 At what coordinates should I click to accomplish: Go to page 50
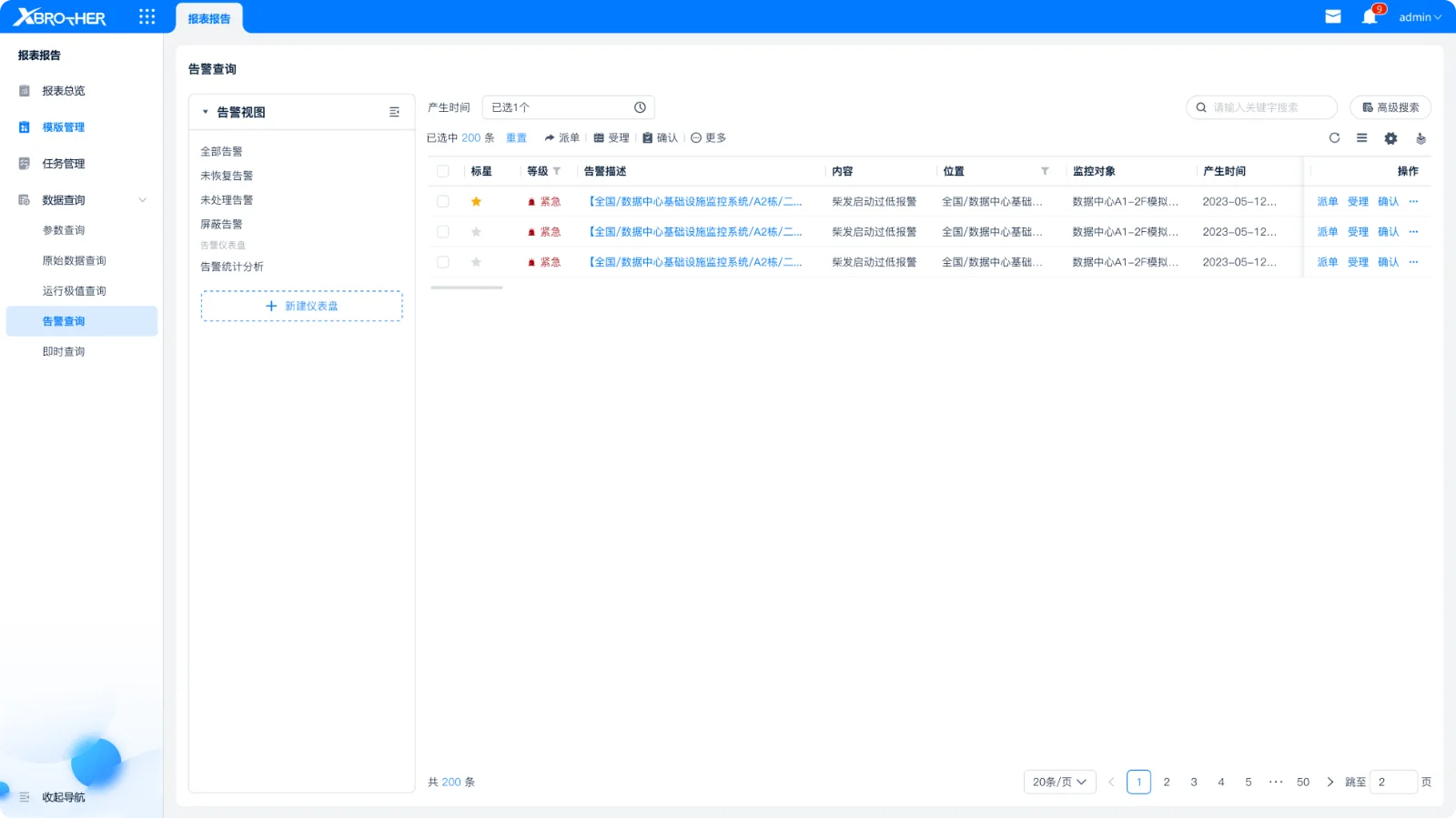pyautogui.click(x=1303, y=782)
